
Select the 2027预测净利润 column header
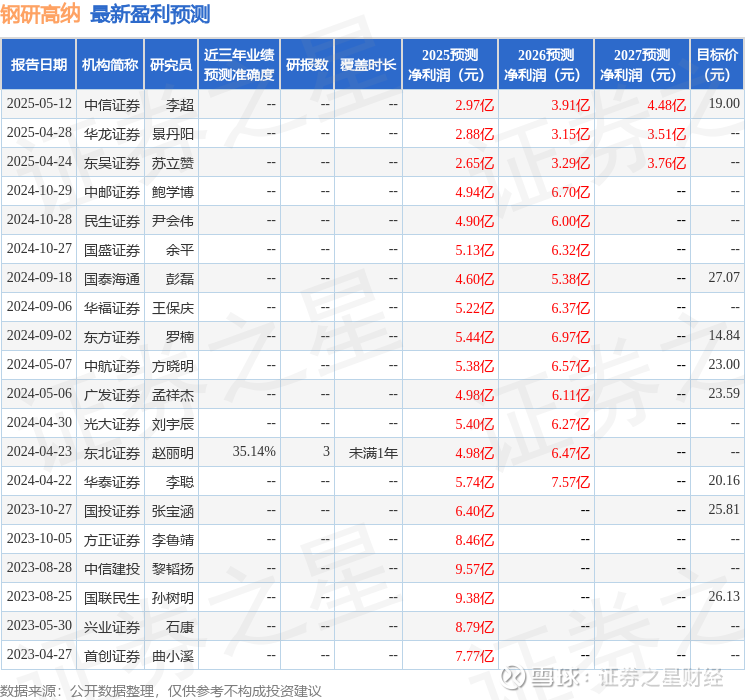pos(642,65)
